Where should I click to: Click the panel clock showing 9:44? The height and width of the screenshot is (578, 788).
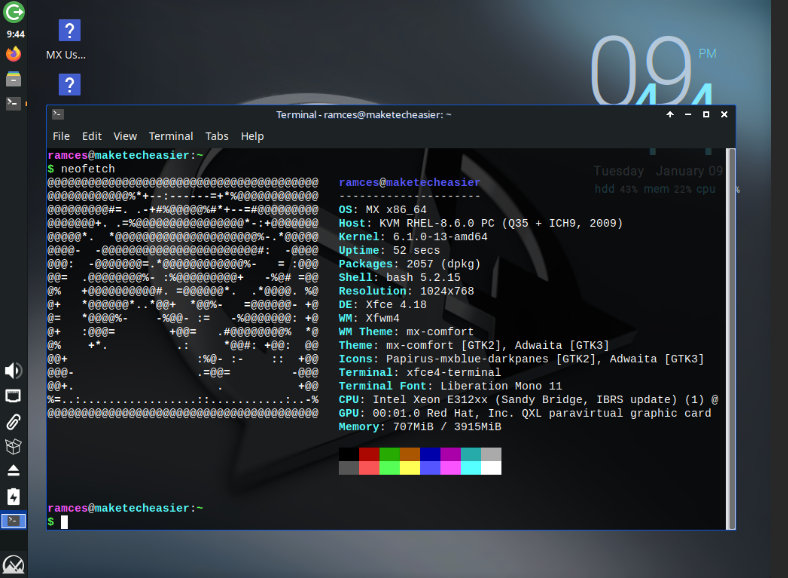(16, 34)
